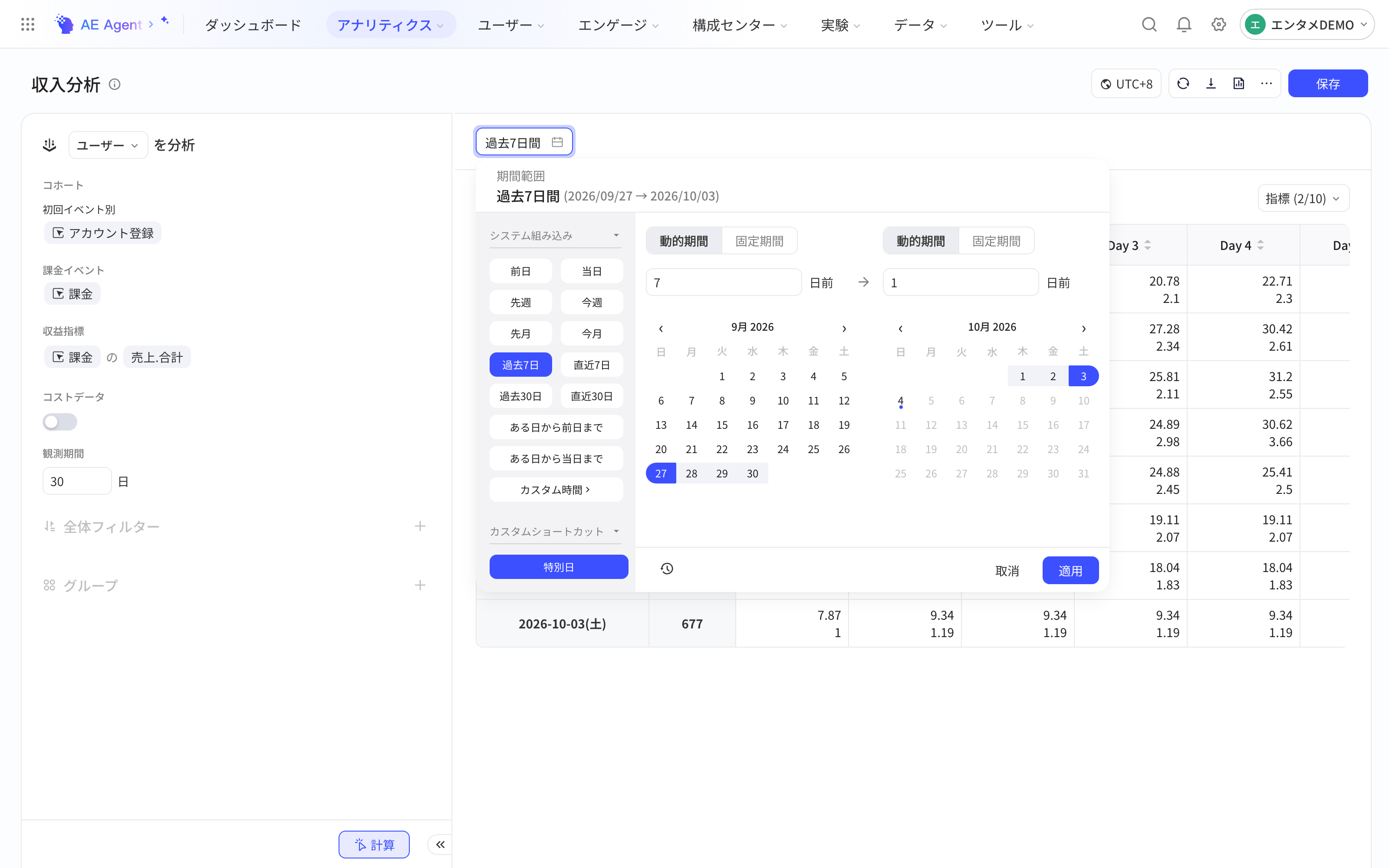Open the ユーザー analysis subject dropdown

click(108, 145)
